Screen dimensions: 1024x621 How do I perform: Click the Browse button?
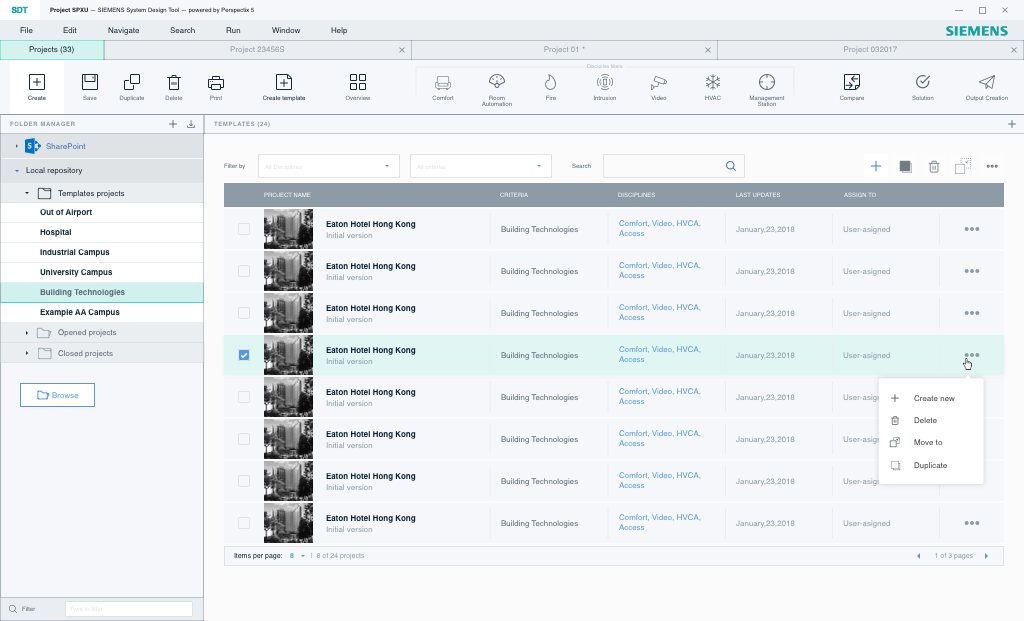pyautogui.click(x=57, y=395)
